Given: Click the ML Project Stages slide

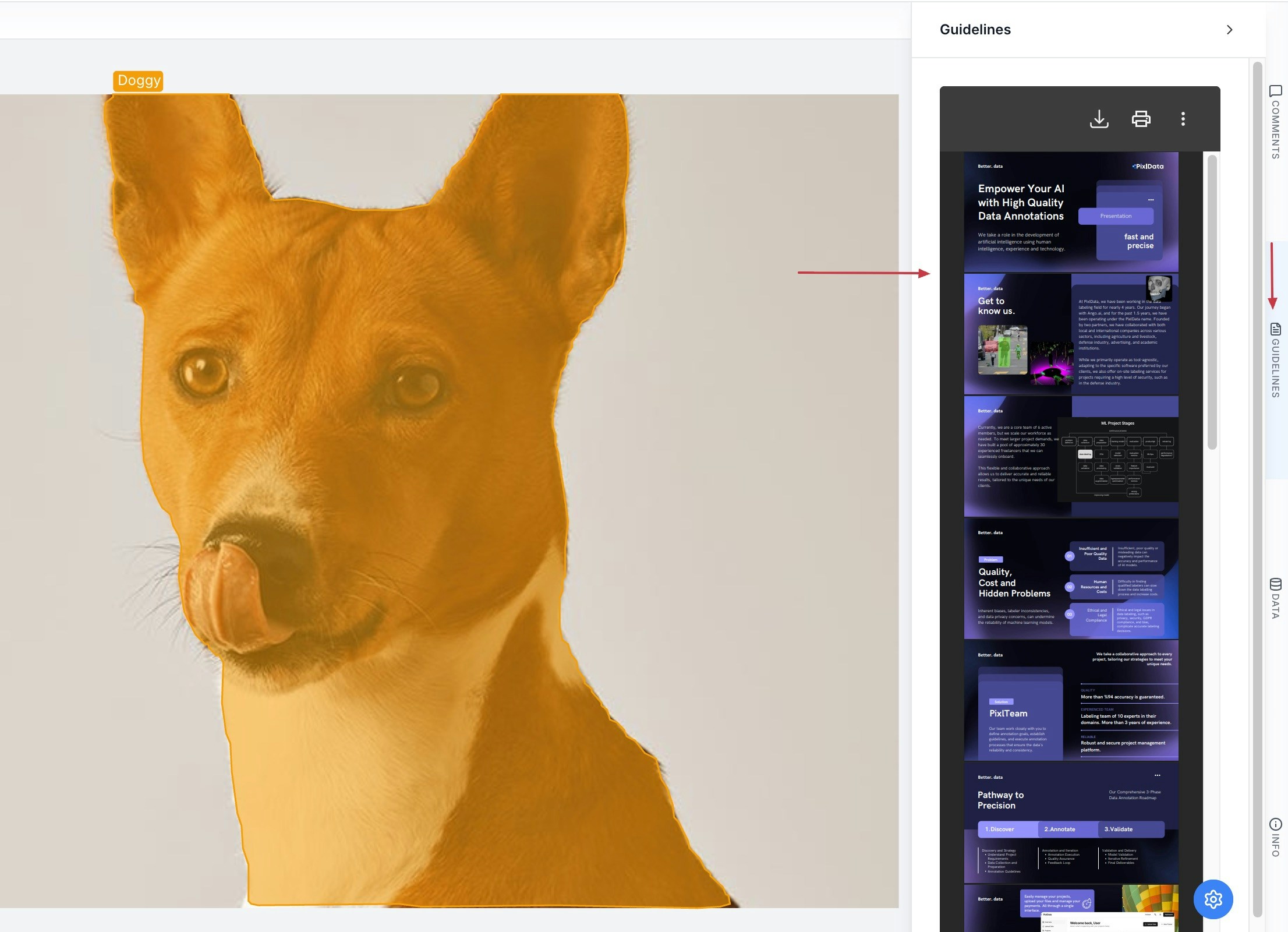Looking at the screenshot, I should [x=1071, y=457].
